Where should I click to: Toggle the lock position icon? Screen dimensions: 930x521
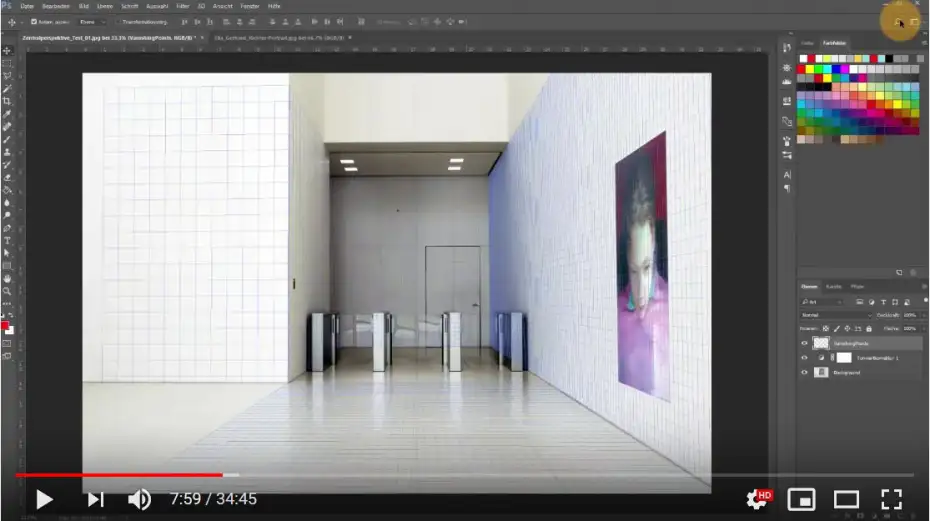848,328
